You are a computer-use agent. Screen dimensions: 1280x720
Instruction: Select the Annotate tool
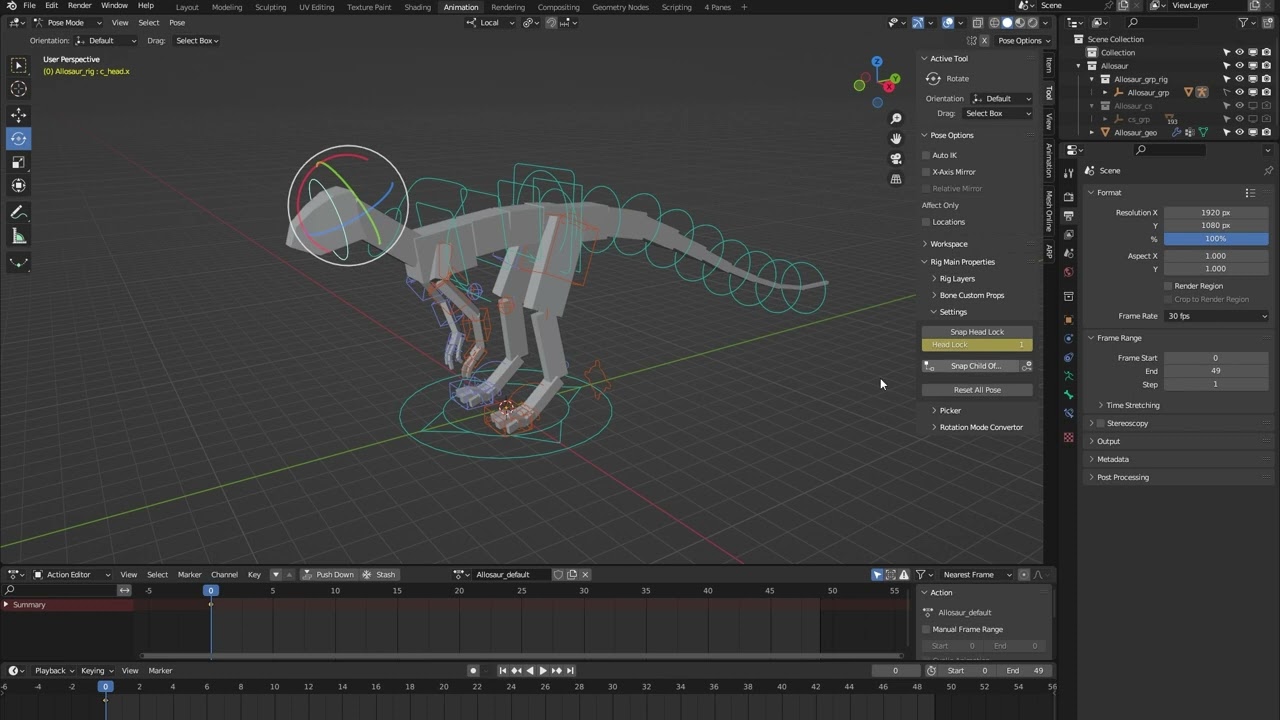click(x=18, y=212)
